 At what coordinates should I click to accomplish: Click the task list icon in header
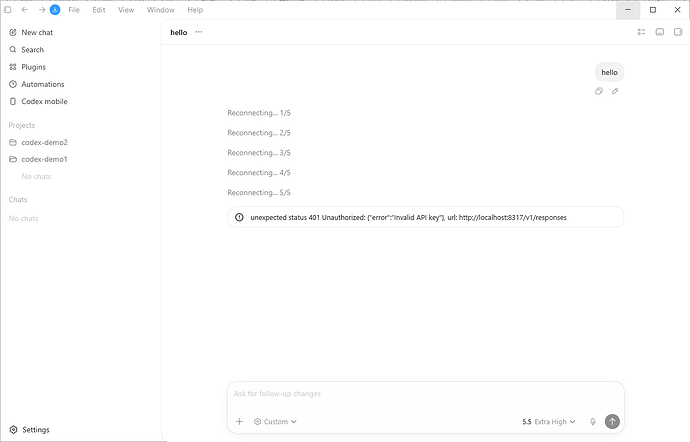(641, 32)
